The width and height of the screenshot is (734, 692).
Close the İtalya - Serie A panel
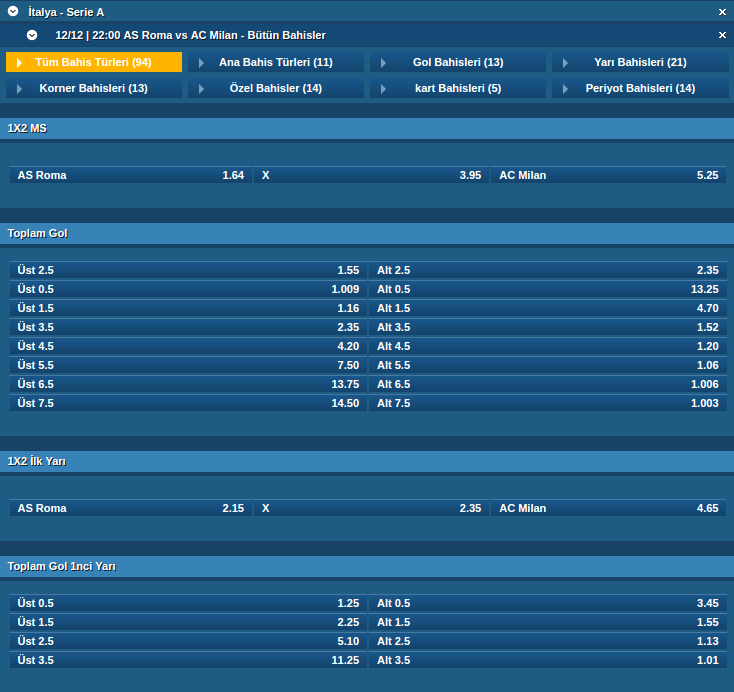[x=722, y=12]
